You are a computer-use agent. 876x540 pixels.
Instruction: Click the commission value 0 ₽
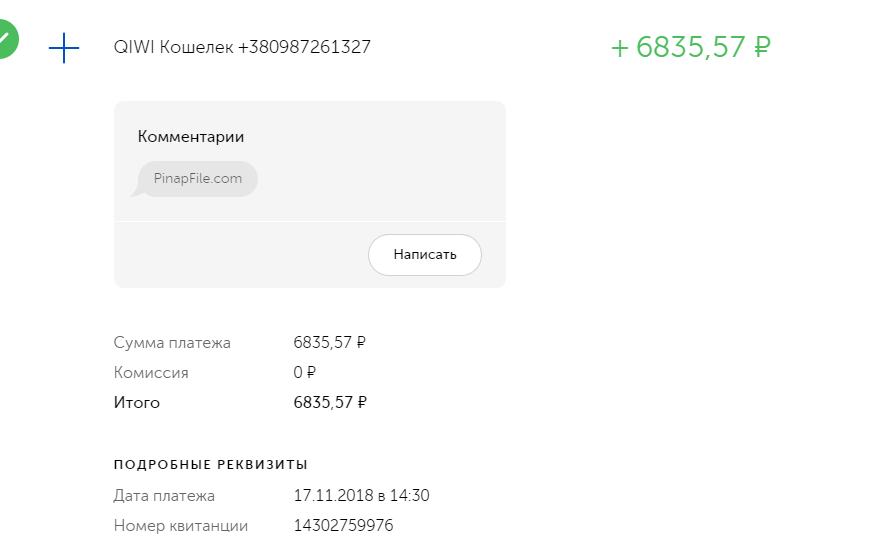pos(304,373)
